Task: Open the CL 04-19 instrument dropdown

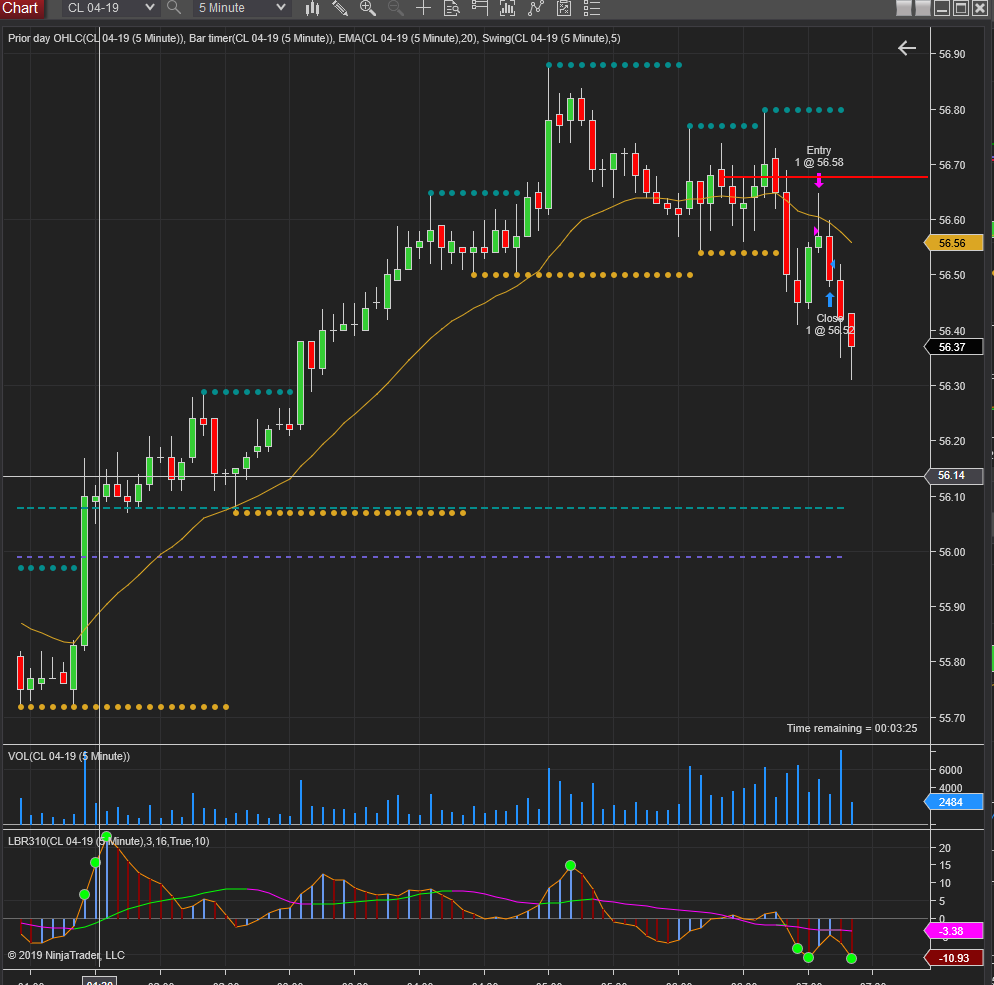Action: pos(110,8)
